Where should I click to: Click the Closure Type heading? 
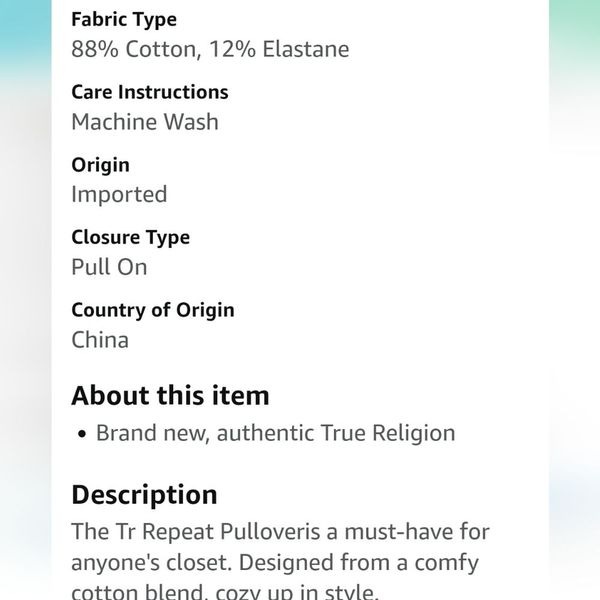(130, 238)
